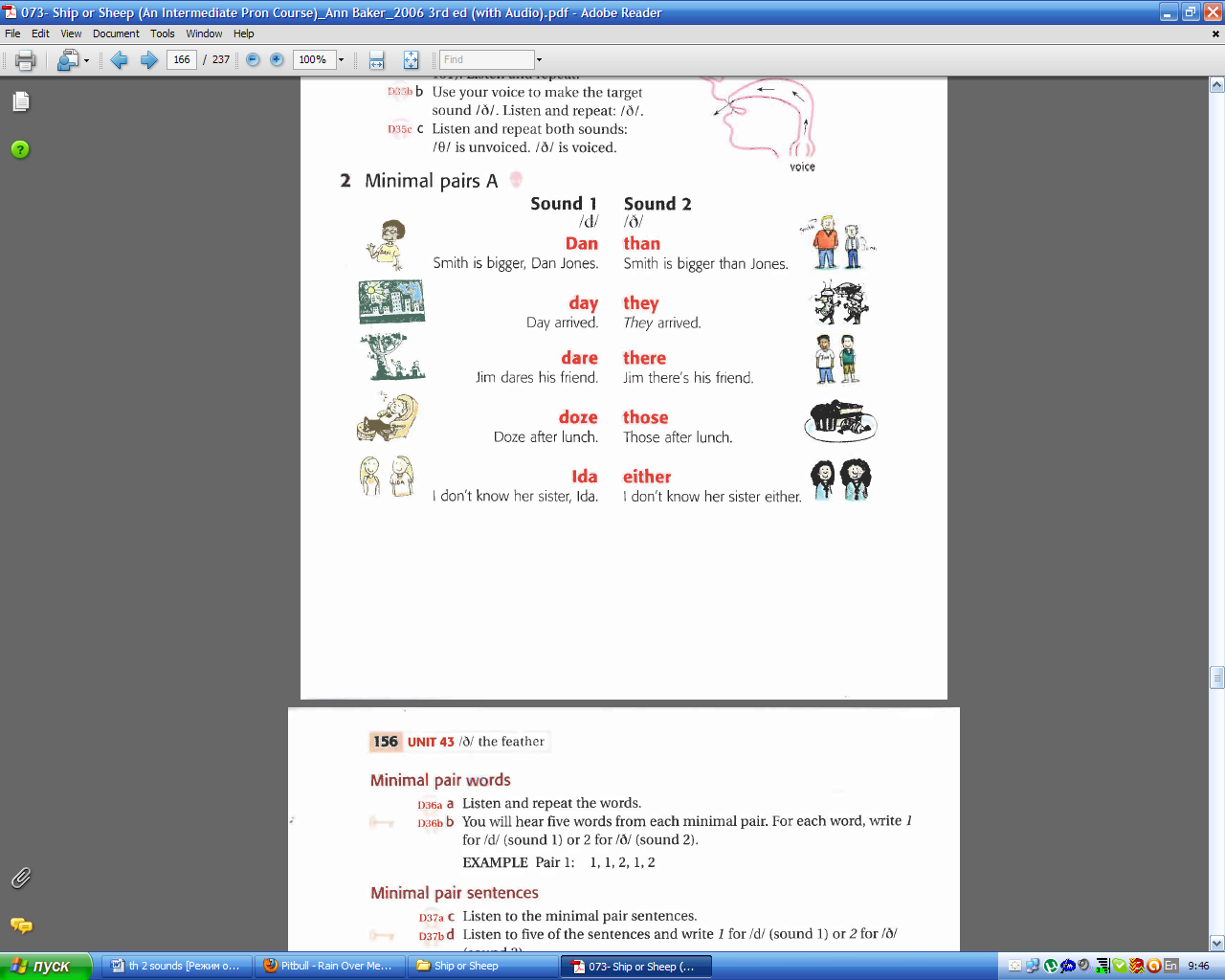Click the zoom percentage field showing 100%
1225x980 pixels.
313,59
